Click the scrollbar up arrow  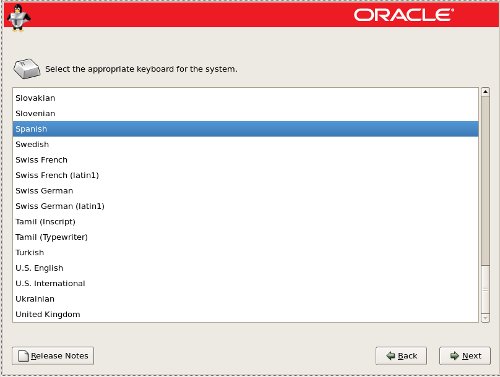[485, 92]
